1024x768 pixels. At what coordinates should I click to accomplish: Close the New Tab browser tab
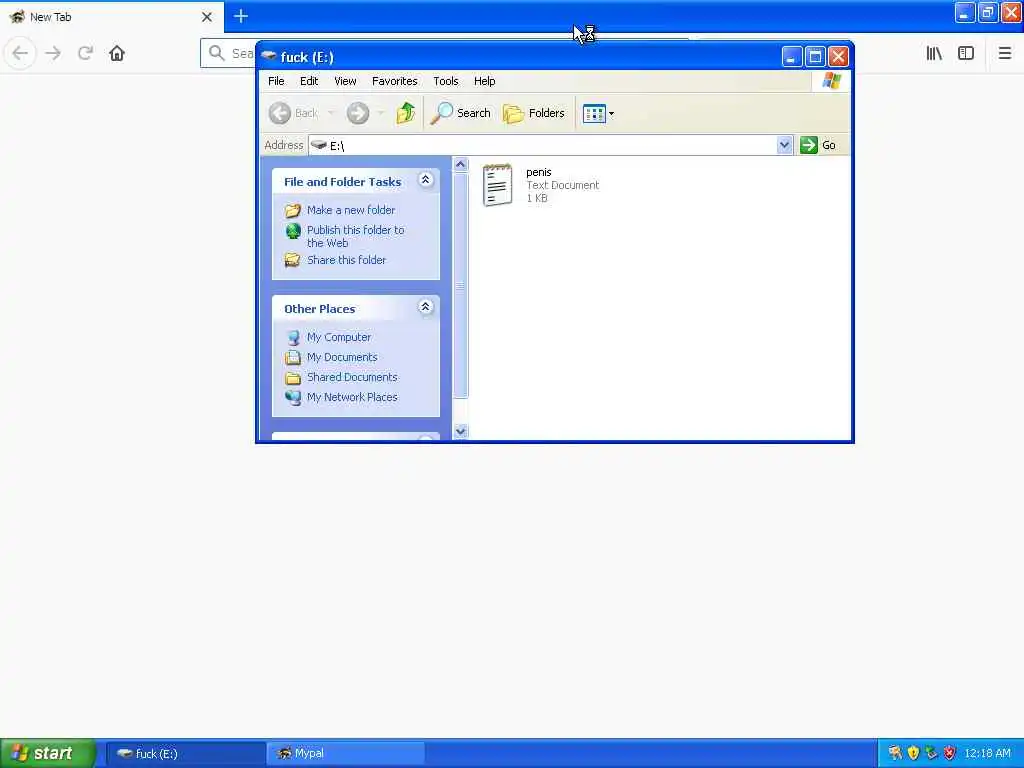pyautogui.click(x=207, y=17)
